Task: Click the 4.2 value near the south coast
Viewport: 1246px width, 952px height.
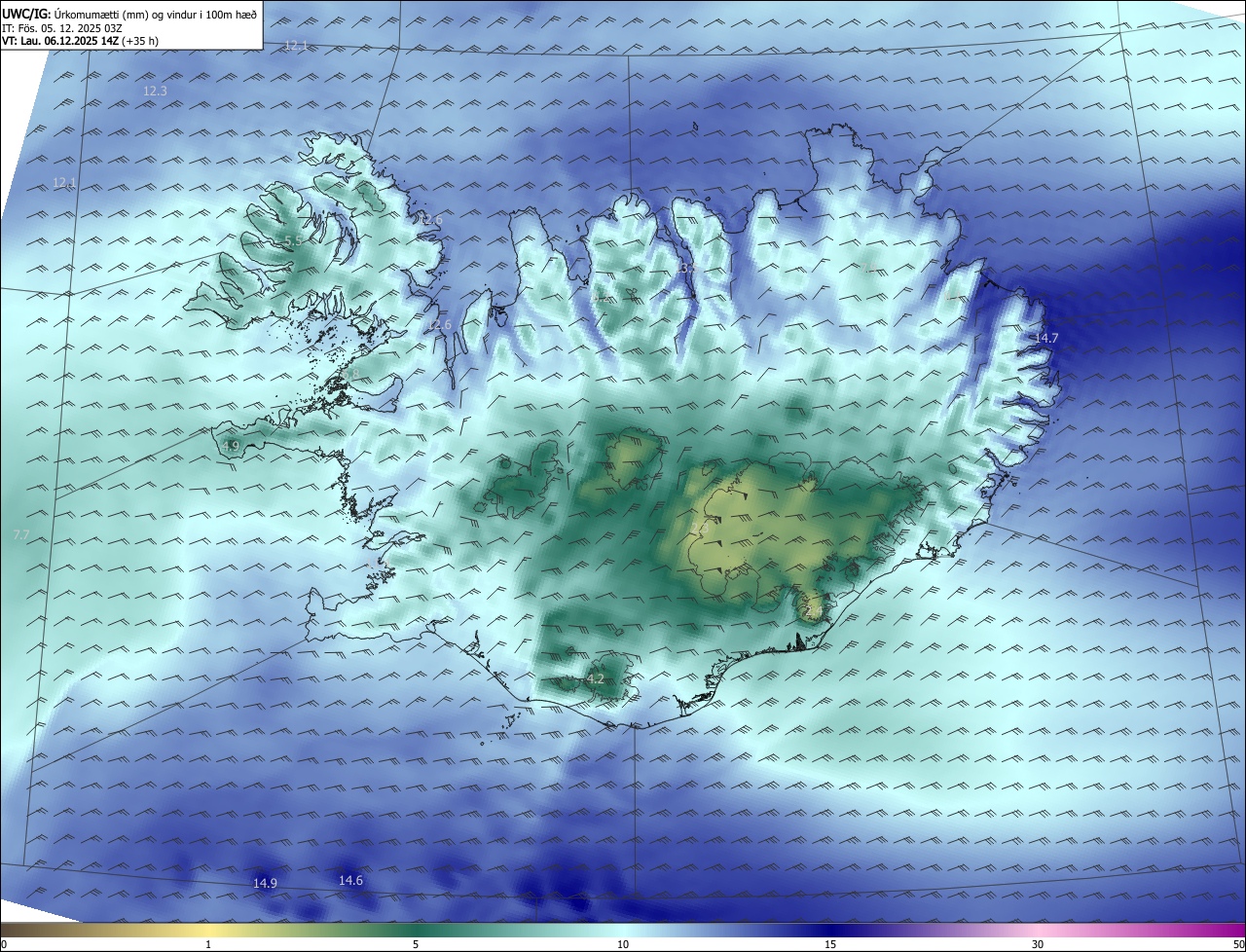Action: 596,678
